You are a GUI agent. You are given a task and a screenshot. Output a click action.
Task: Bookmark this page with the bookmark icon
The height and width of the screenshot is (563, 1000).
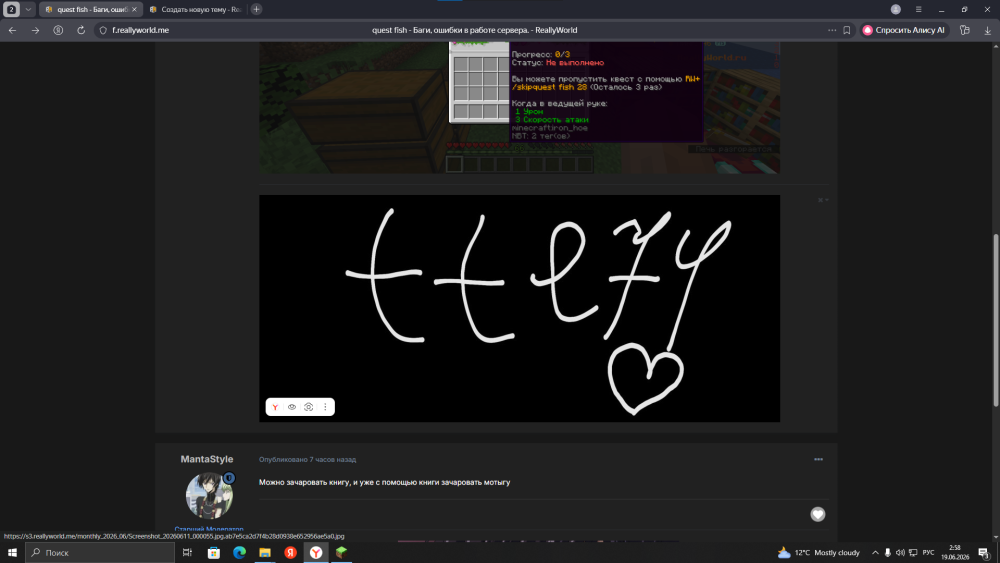pos(847,30)
